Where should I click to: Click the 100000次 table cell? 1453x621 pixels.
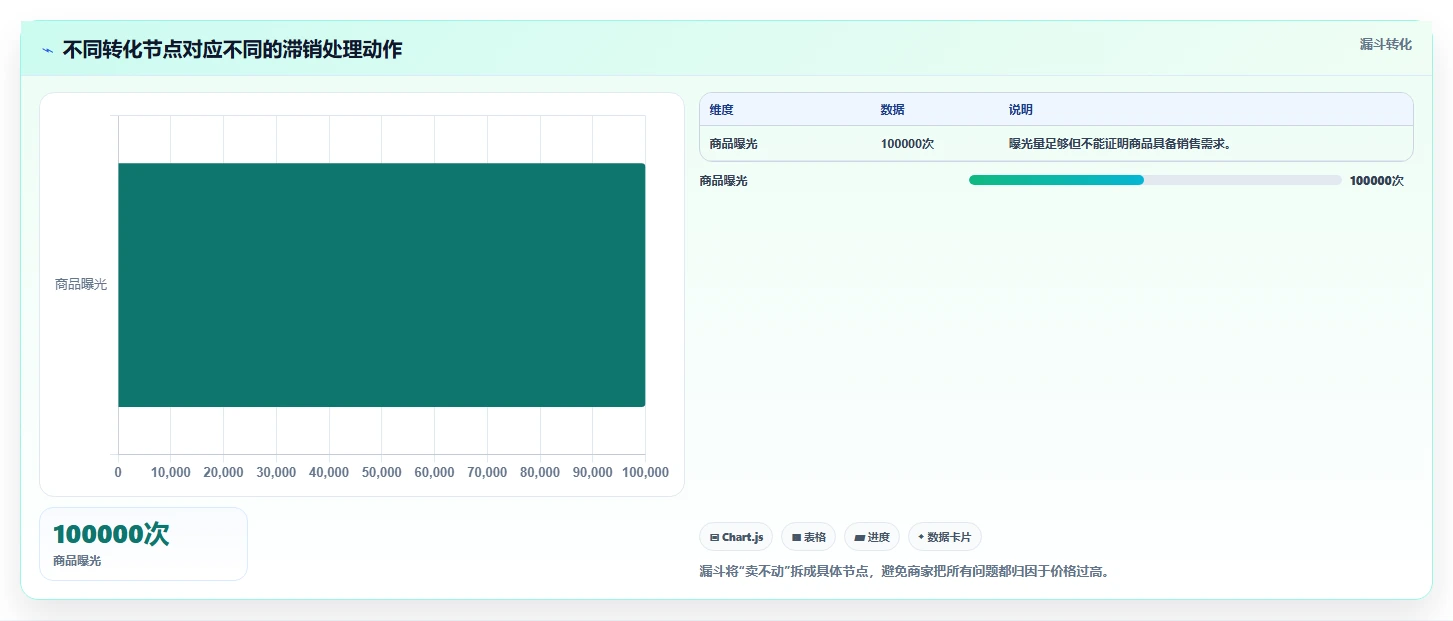pyautogui.click(x=907, y=144)
